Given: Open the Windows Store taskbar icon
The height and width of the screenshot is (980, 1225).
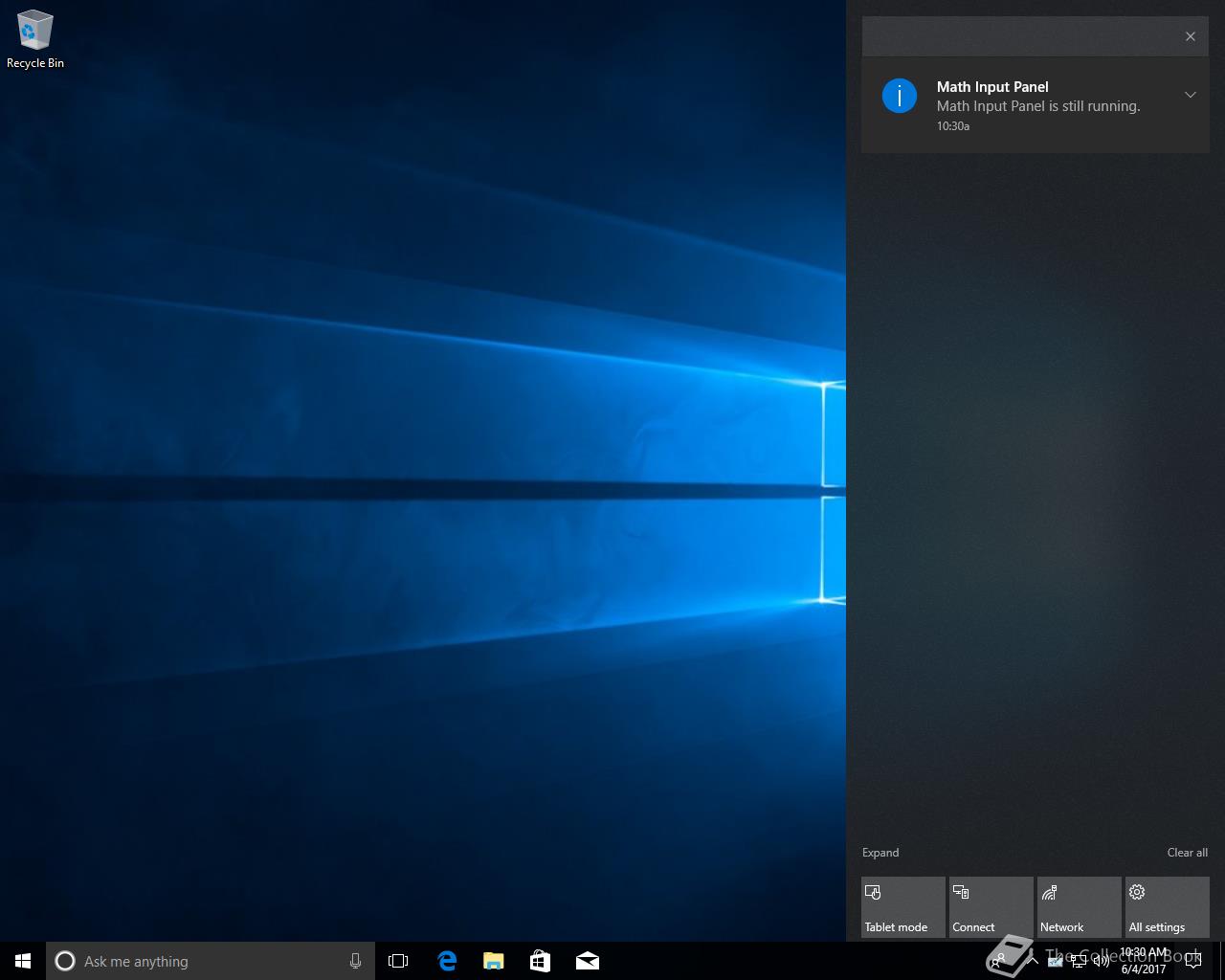Looking at the screenshot, I should [540, 961].
